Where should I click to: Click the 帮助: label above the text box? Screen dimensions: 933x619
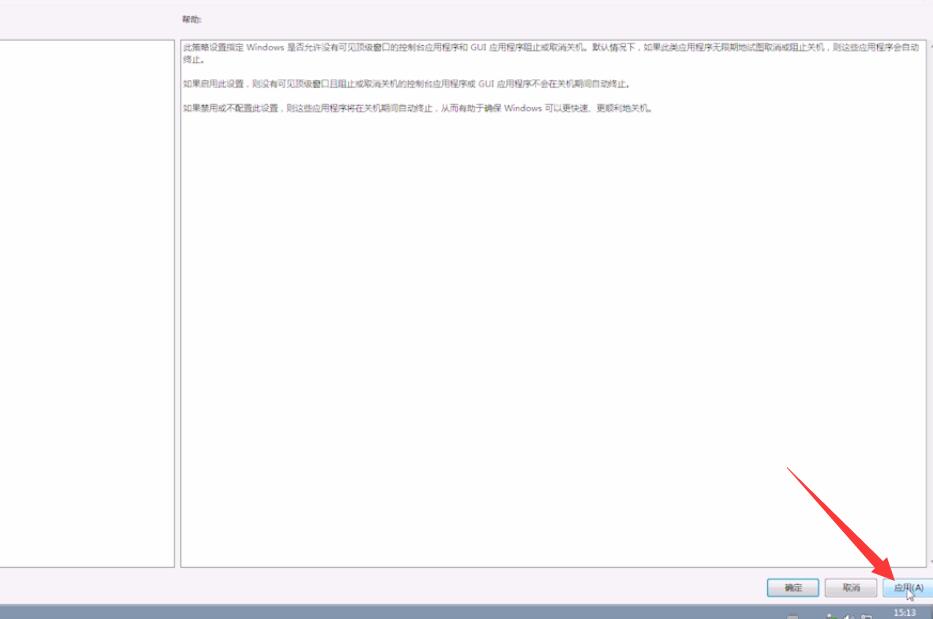[192, 20]
